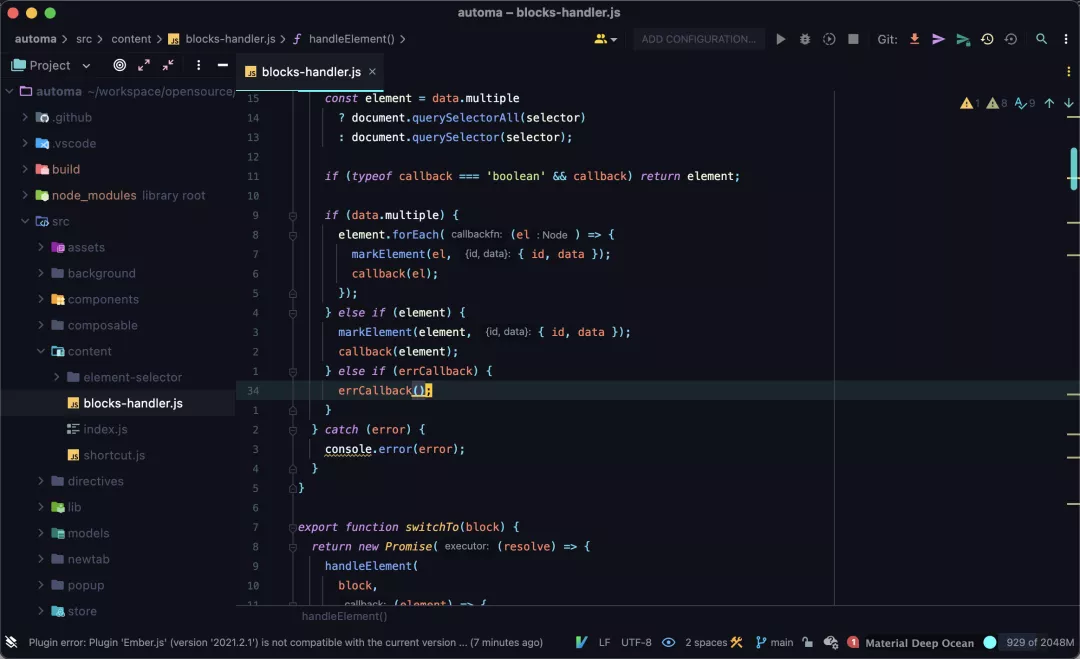Toggle the eye inspections icon in status bar

[x=668, y=642]
